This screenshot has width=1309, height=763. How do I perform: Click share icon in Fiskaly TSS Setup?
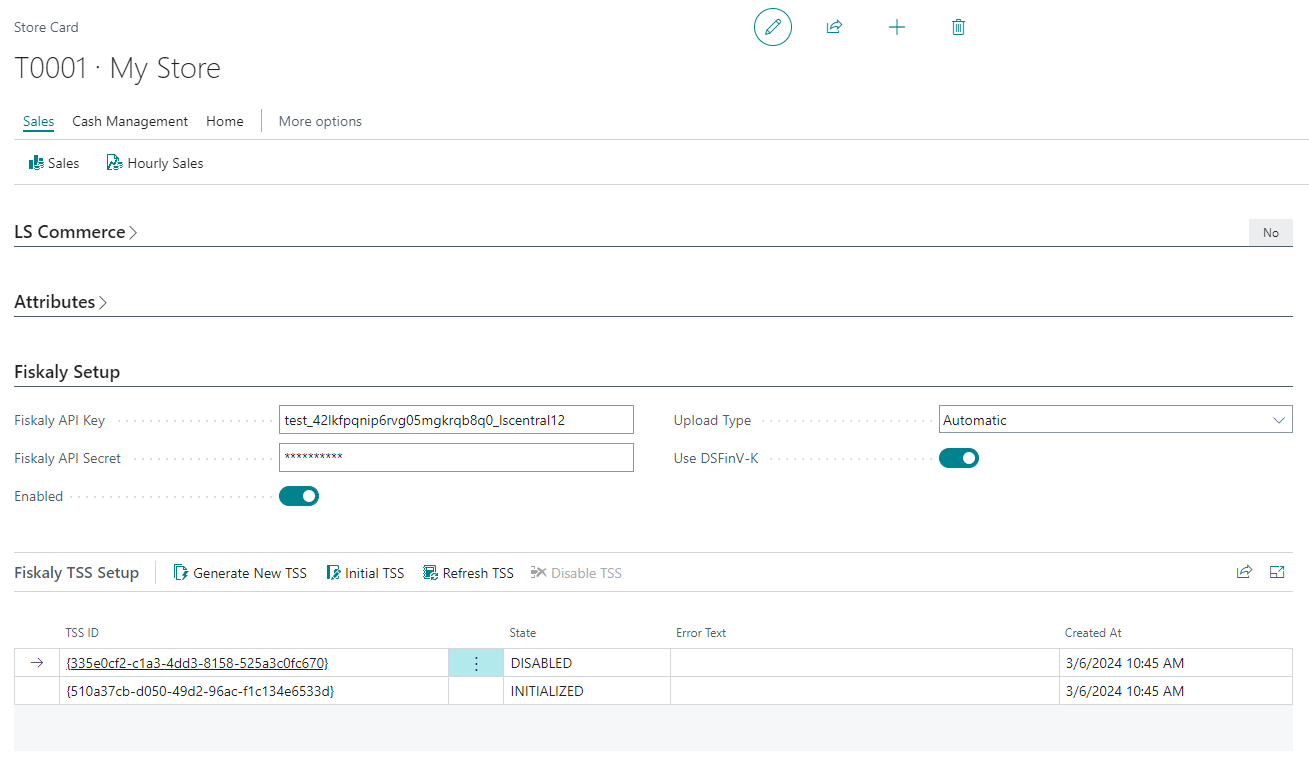pyautogui.click(x=1244, y=572)
